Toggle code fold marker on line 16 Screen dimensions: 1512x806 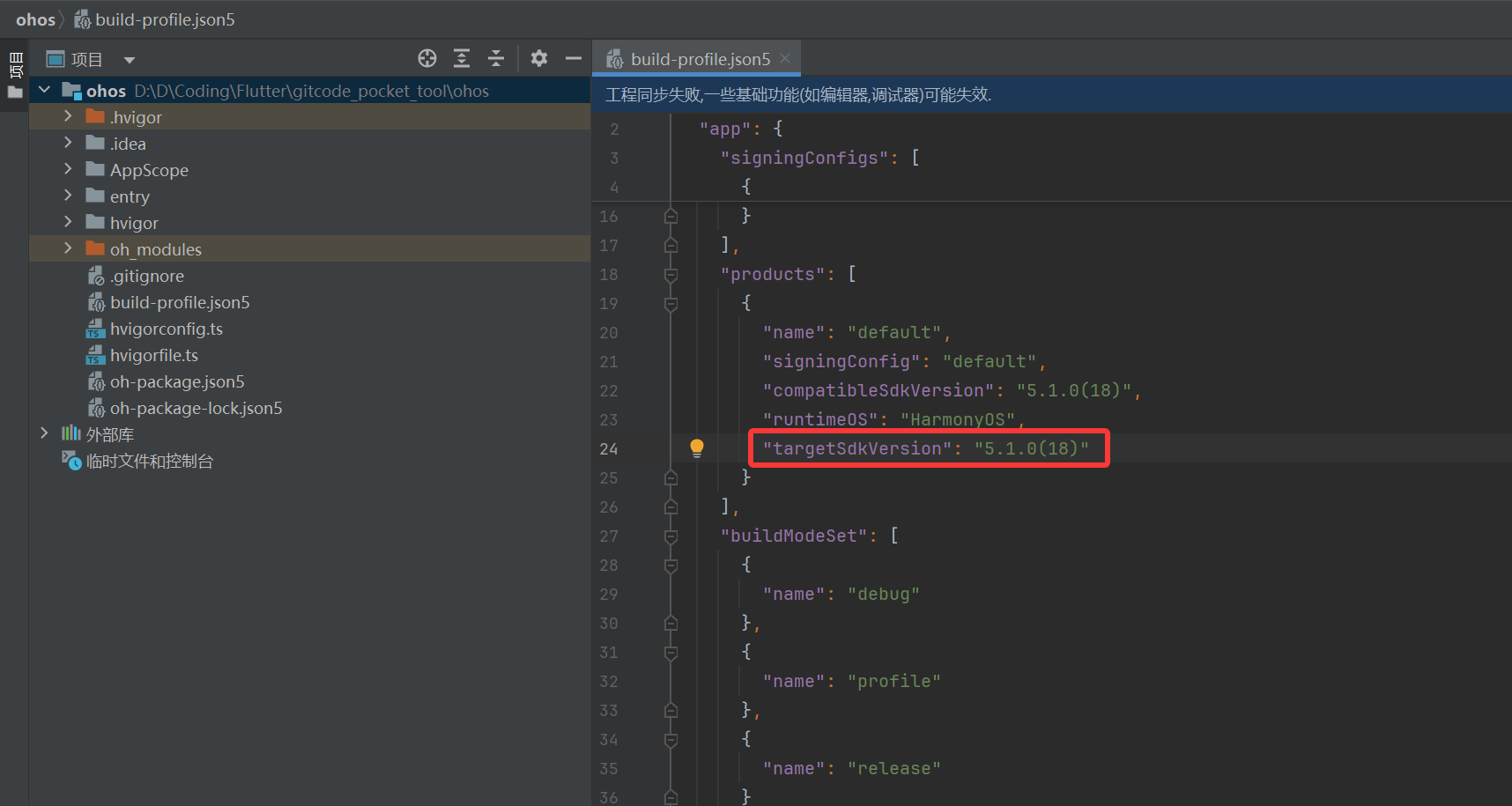point(671,216)
